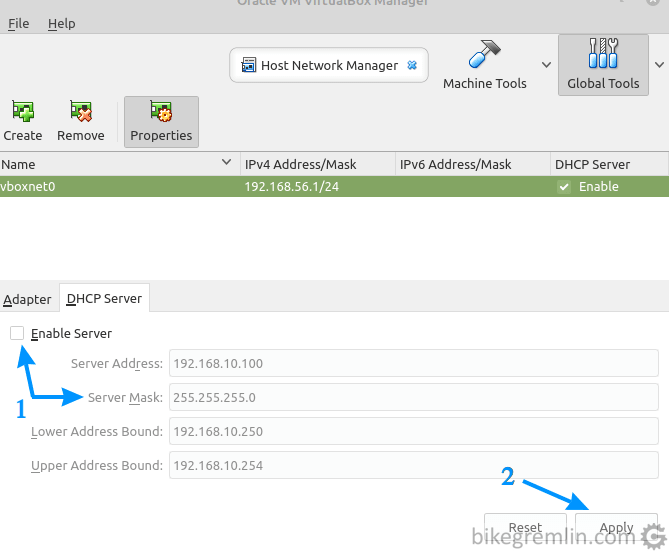The height and width of the screenshot is (551, 669).
Task: Click the Host Network Manager icon
Action: coord(249,65)
